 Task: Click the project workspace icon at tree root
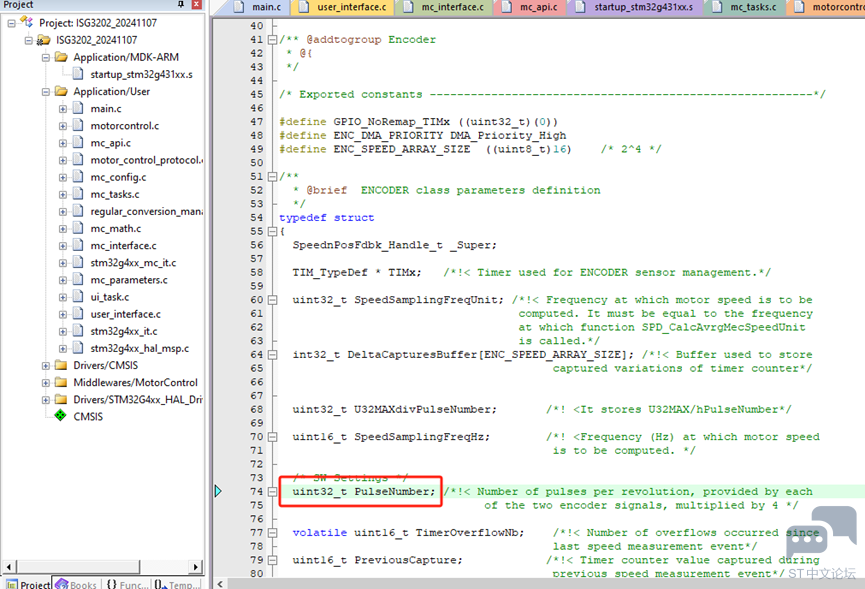(26, 22)
